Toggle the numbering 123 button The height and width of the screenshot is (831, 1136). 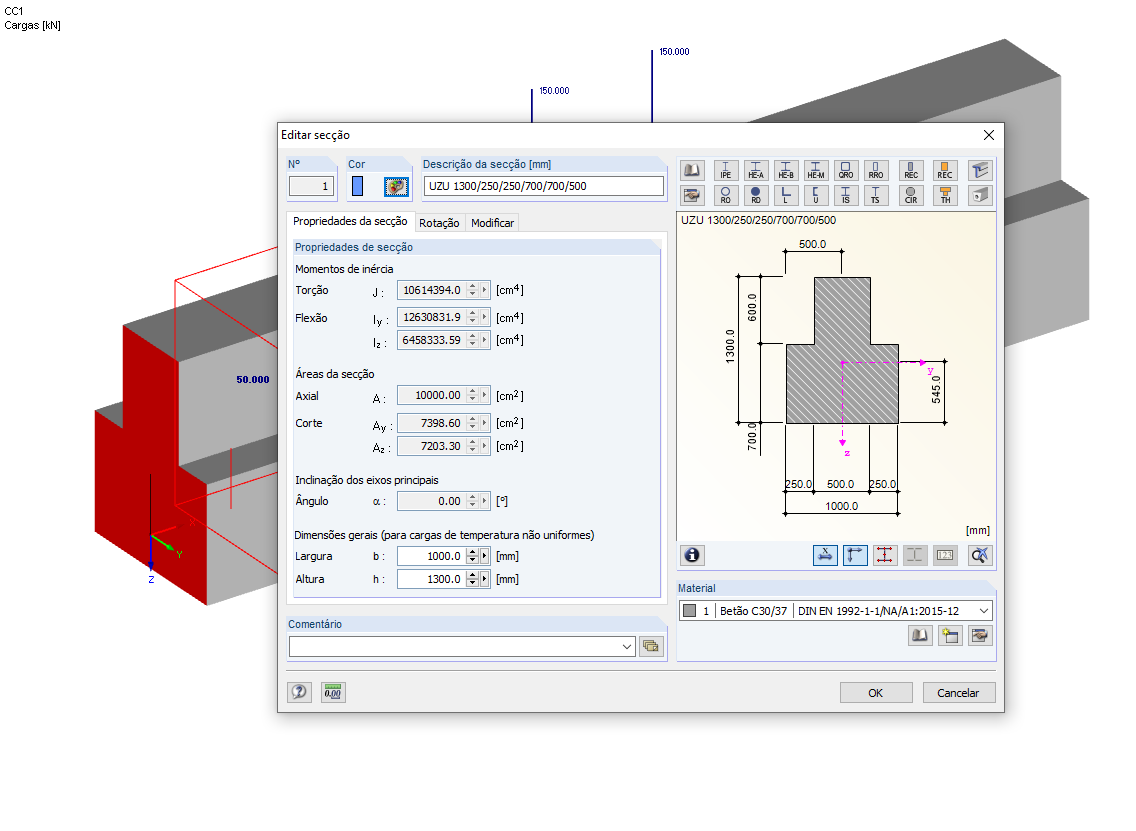(x=945, y=555)
